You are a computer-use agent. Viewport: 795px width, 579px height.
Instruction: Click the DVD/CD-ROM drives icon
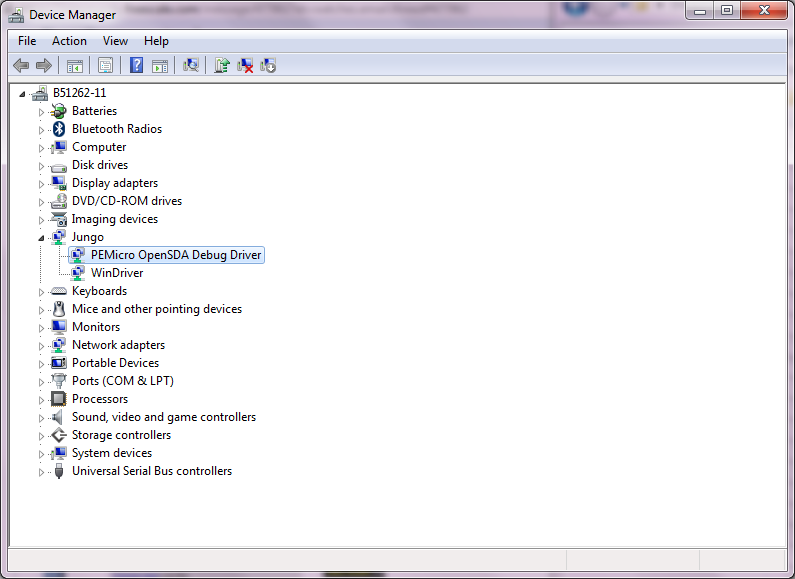(x=59, y=201)
